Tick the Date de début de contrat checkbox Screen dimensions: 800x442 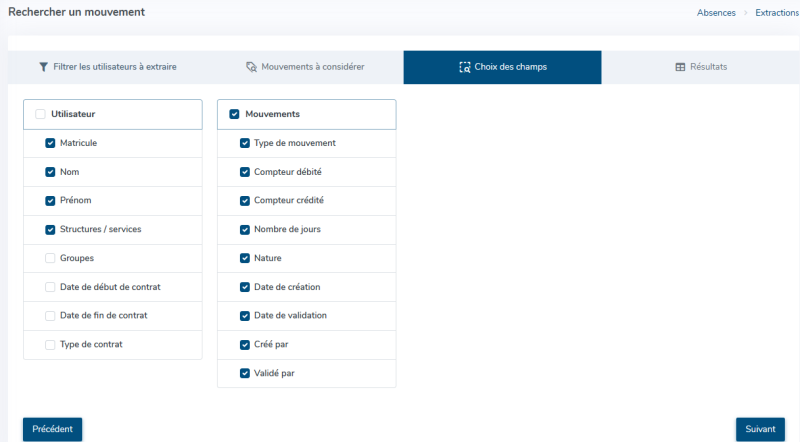coord(50,287)
